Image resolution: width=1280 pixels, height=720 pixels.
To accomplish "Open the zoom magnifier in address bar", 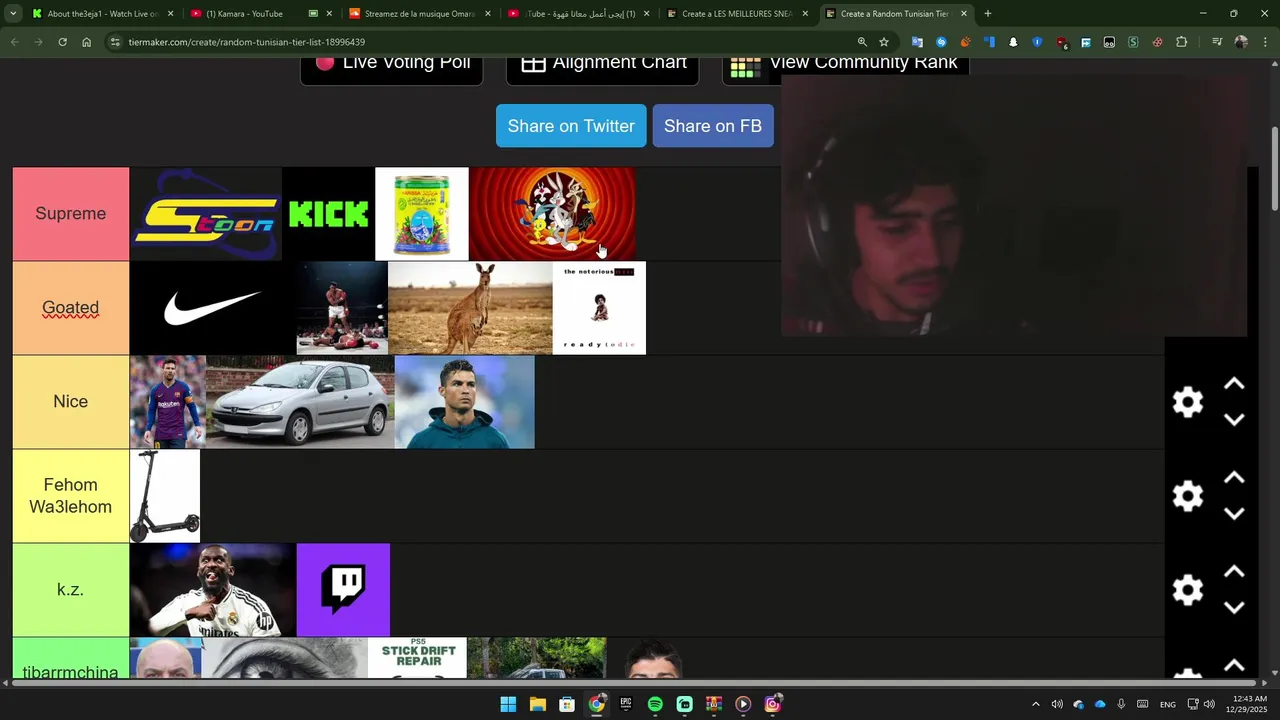I will [862, 42].
